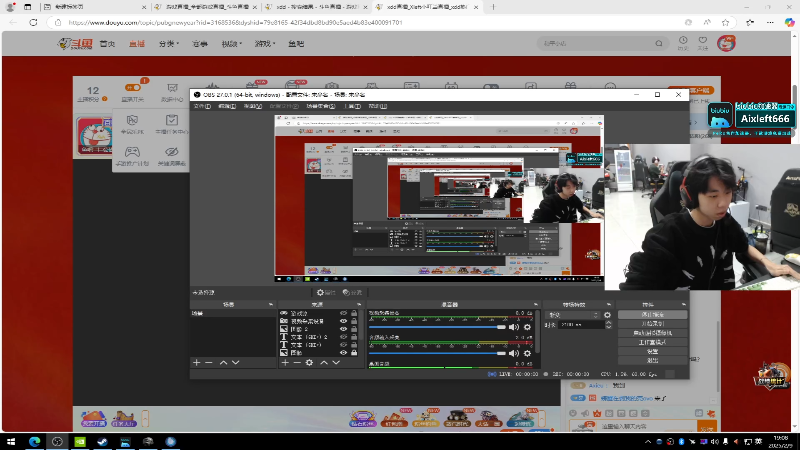The image size is (800, 450).
Task: Toggle lock on bottom 图像 source
Action: (x=354, y=353)
